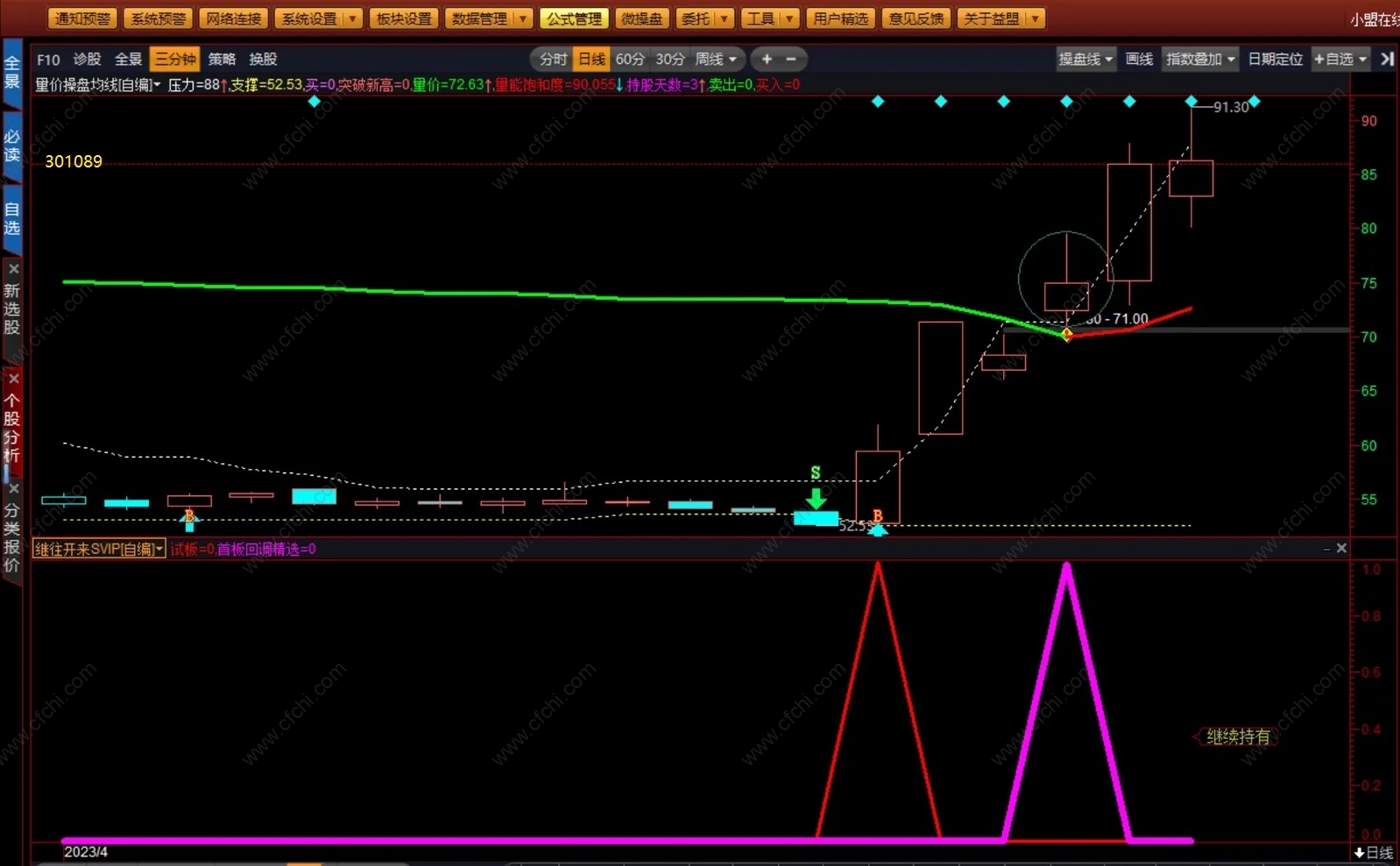Image resolution: width=1400 pixels, height=866 pixels.
Task: Minimize the sub-indicator panel
Action: 1326,549
